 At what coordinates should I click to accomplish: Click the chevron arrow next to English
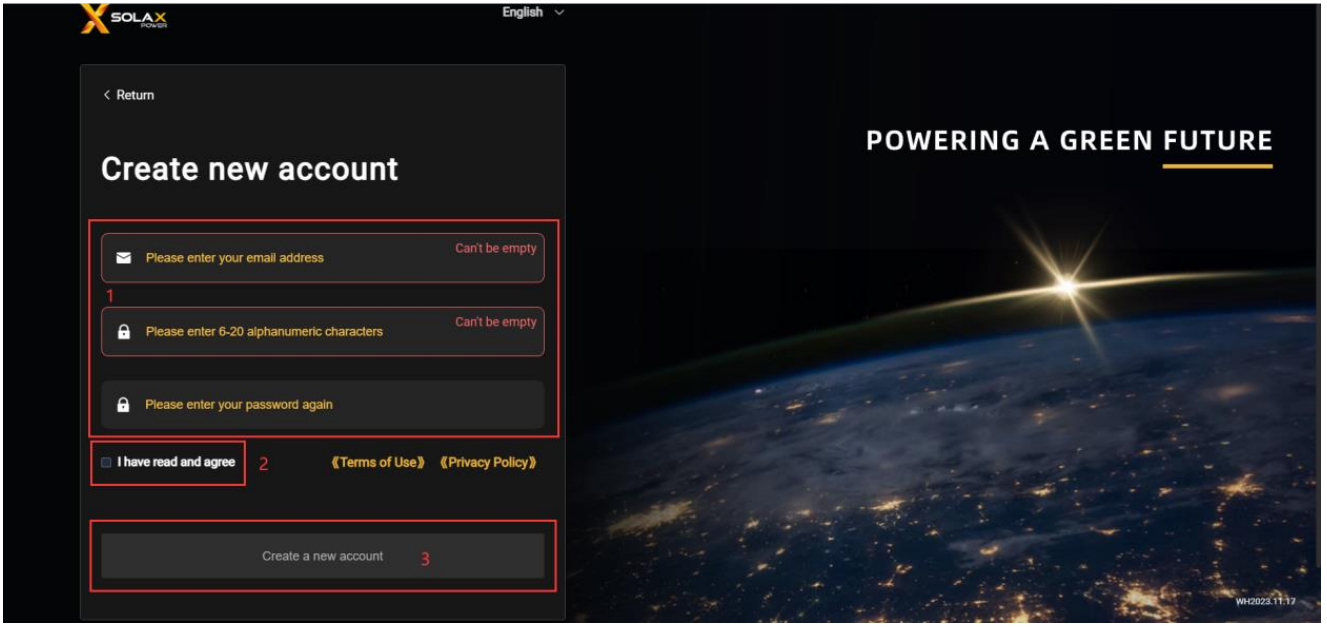point(559,12)
